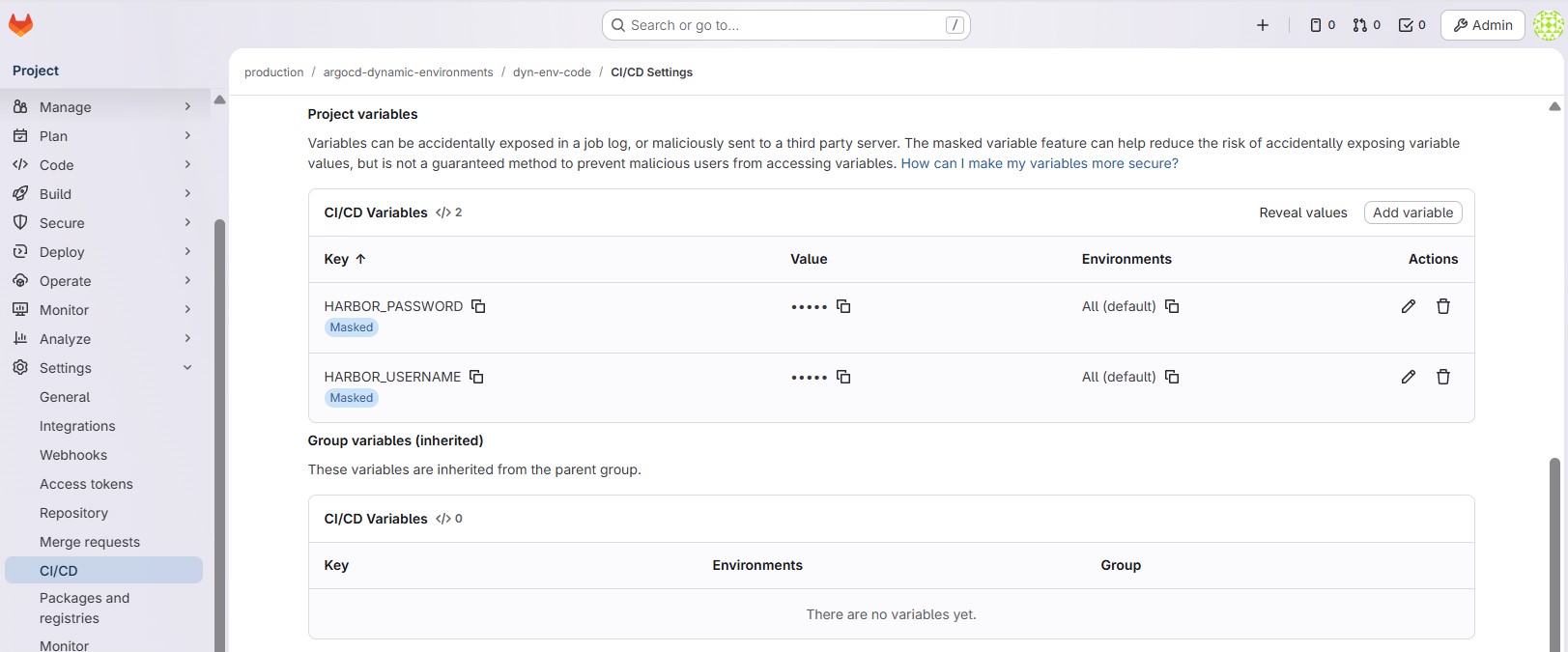This screenshot has width=1568, height=652.
Task: Open the to-do list icon
Action: (1411, 25)
